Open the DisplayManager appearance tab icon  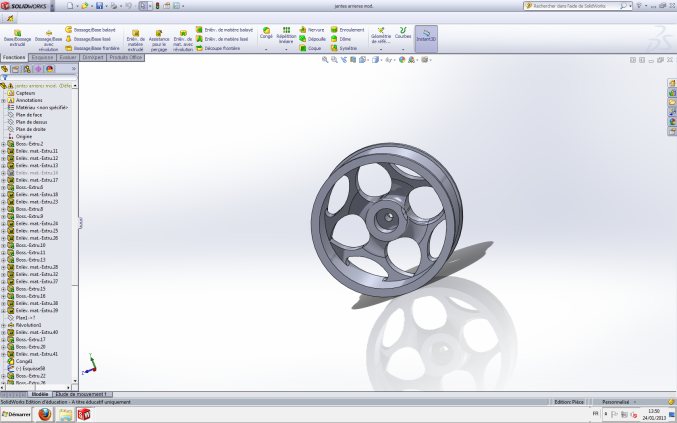(49, 69)
